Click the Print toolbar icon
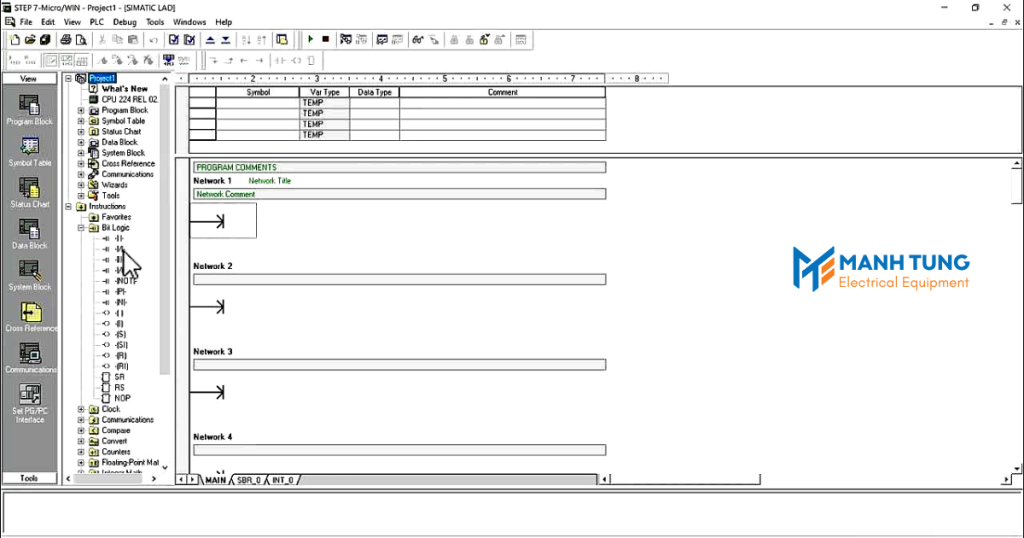Image resolution: width=1024 pixels, height=538 pixels. point(65,40)
